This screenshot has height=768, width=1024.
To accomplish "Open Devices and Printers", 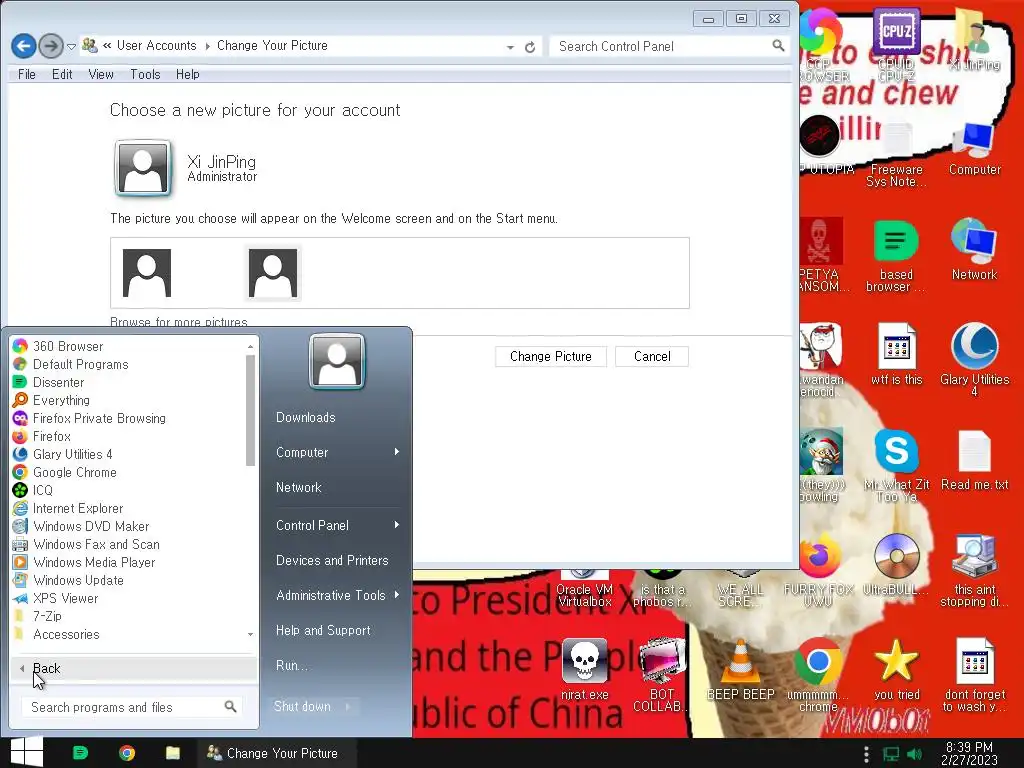I will tap(332, 560).
